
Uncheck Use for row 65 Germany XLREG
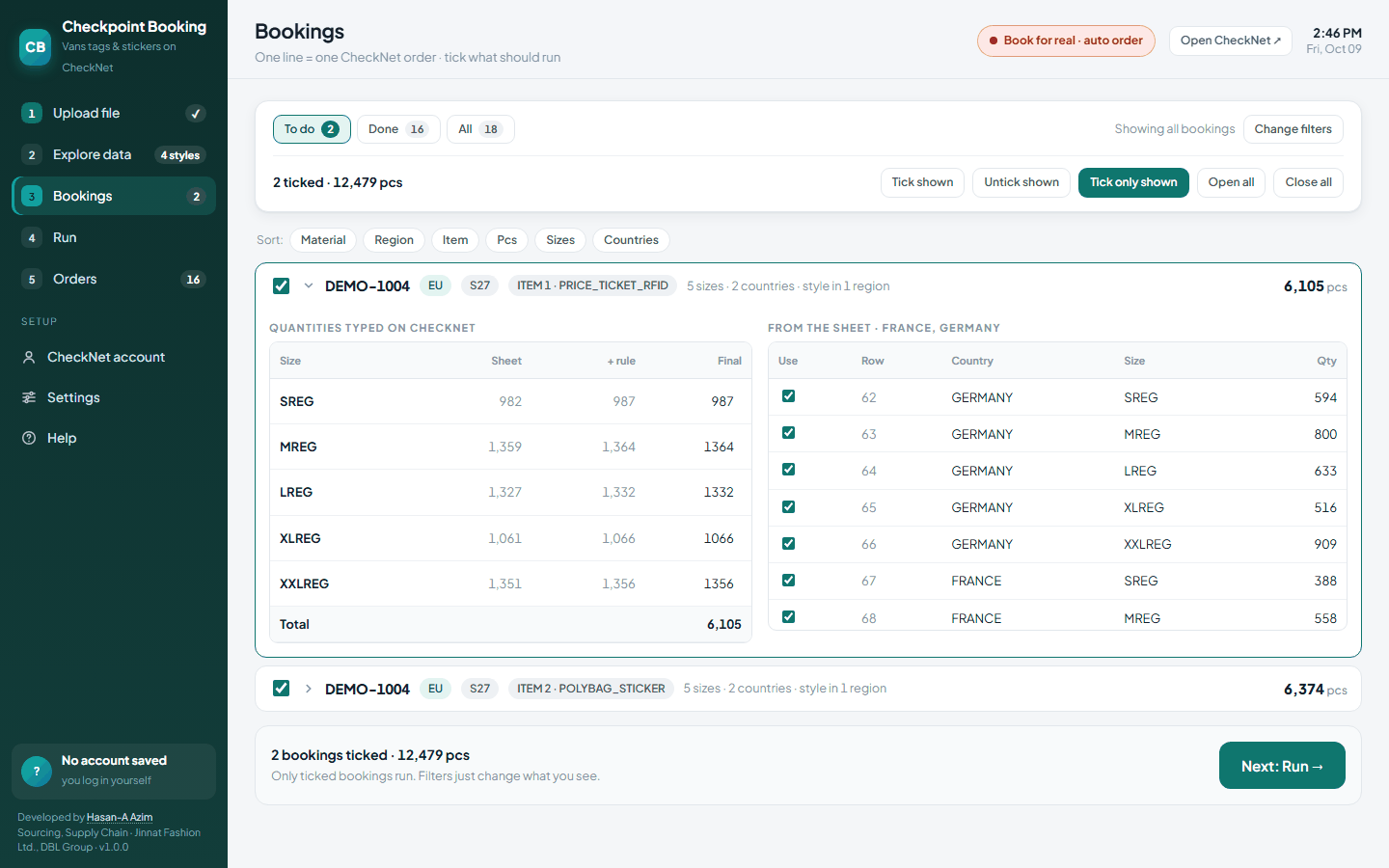[x=788, y=507]
